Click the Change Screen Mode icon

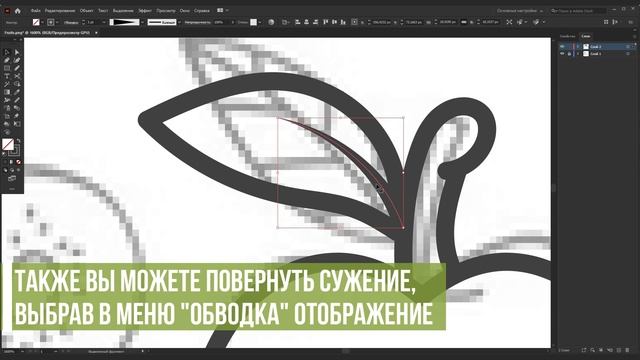coord(12,178)
